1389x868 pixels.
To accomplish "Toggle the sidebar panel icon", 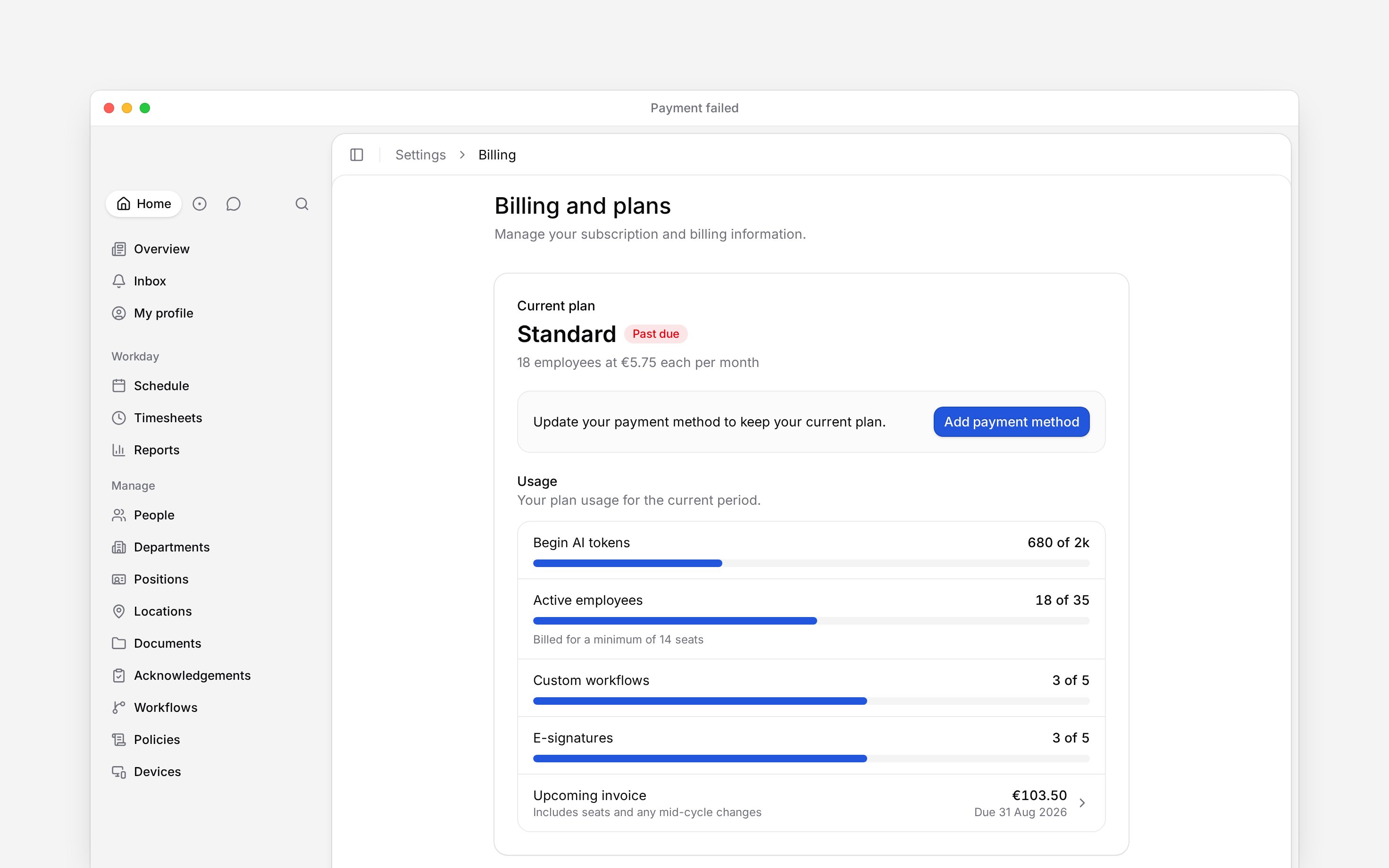I will point(356,155).
